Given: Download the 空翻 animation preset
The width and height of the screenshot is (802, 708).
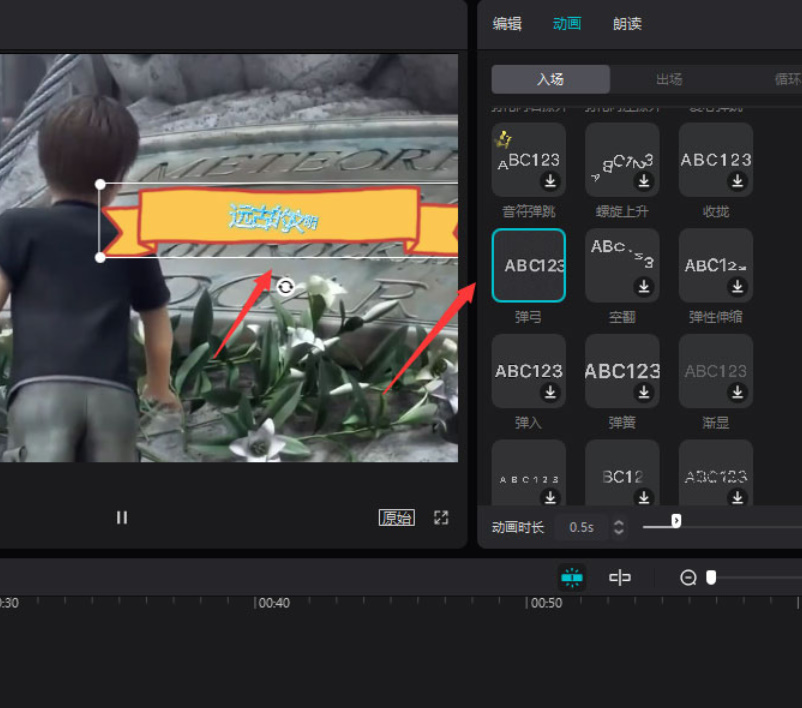Looking at the screenshot, I should [x=644, y=287].
